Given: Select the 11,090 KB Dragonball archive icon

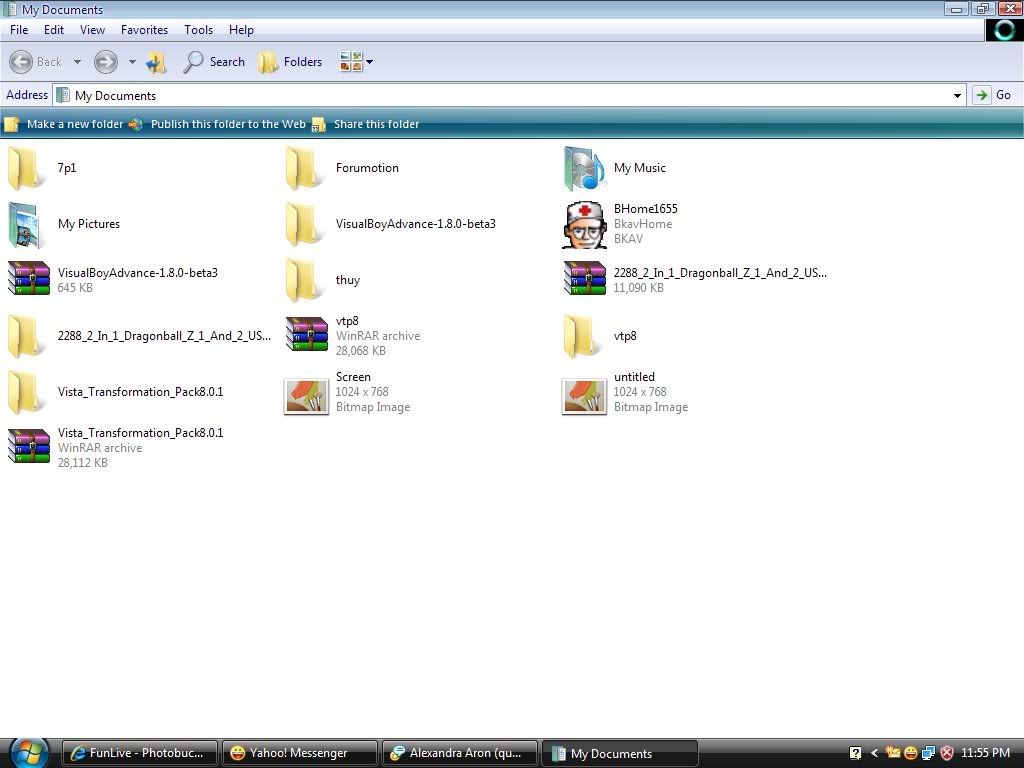Looking at the screenshot, I should [584, 280].
